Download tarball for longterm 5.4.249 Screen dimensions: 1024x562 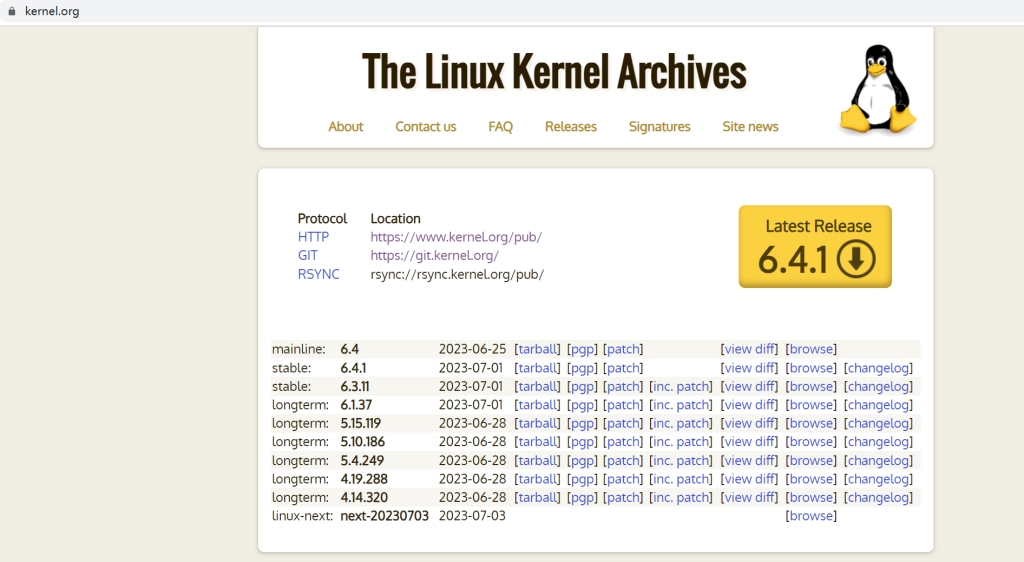point(537,461)
